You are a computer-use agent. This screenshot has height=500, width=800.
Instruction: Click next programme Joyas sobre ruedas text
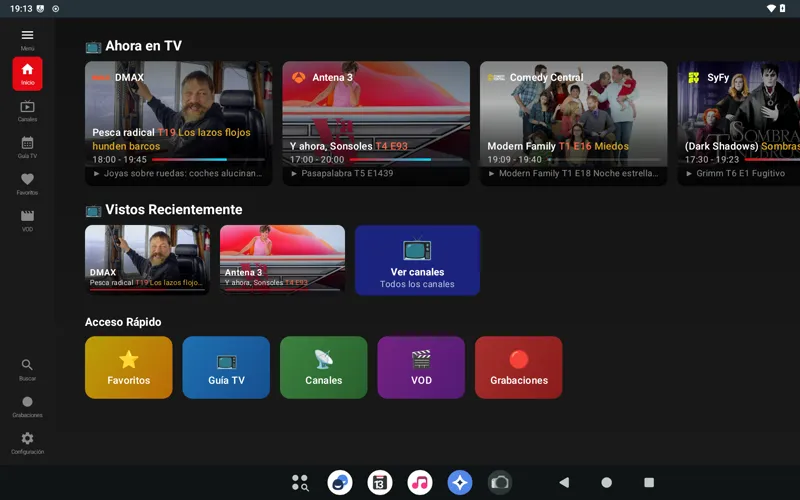coord(183,173)
